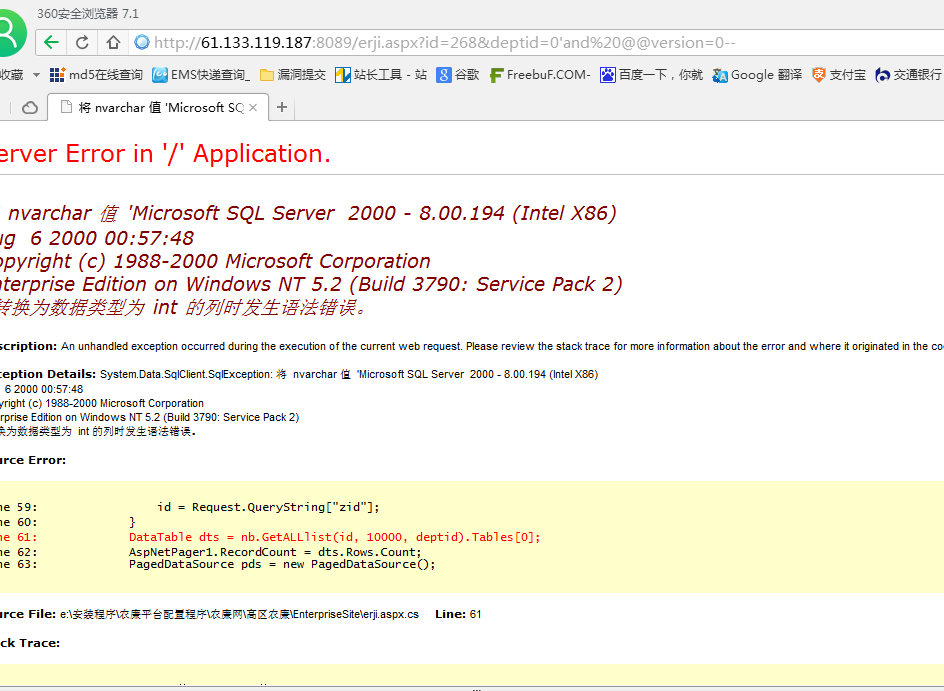Viewport: 944px width, 691px height.
Task: Click the 交通银行 logo icon
Action: (883, 75)
